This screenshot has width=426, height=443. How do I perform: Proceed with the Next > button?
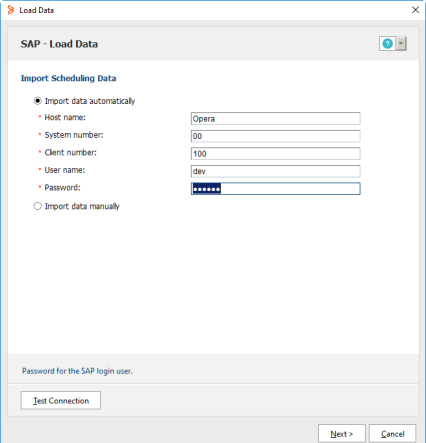click(342, 434)
